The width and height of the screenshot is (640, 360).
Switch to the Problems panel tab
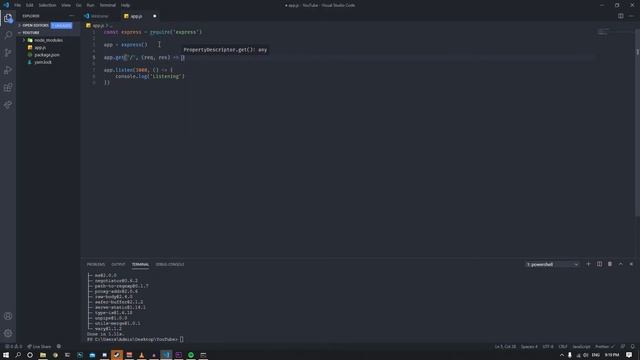(96, 264)
